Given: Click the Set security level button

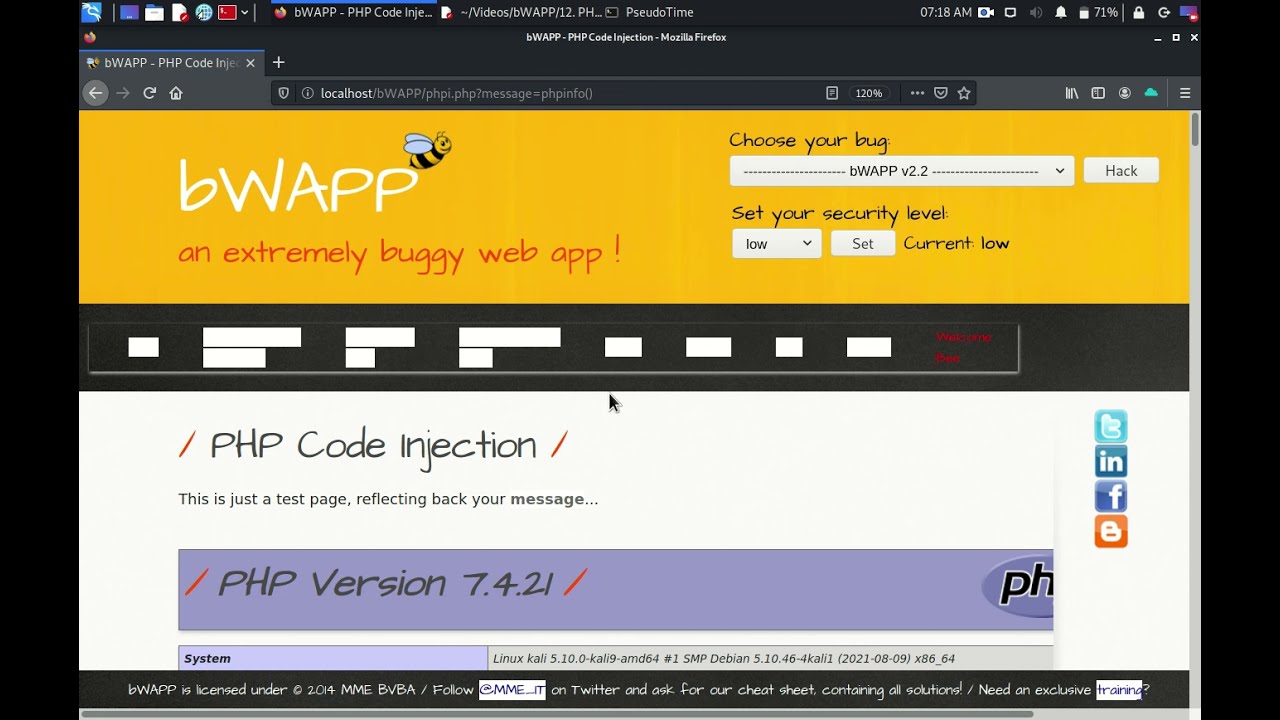Looking at the screenshot, I should [x=863, y=243].
